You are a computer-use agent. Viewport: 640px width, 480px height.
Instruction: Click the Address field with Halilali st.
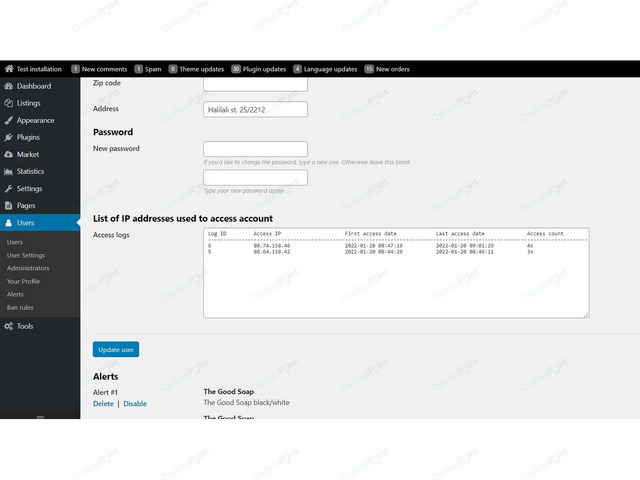(256, 109)
